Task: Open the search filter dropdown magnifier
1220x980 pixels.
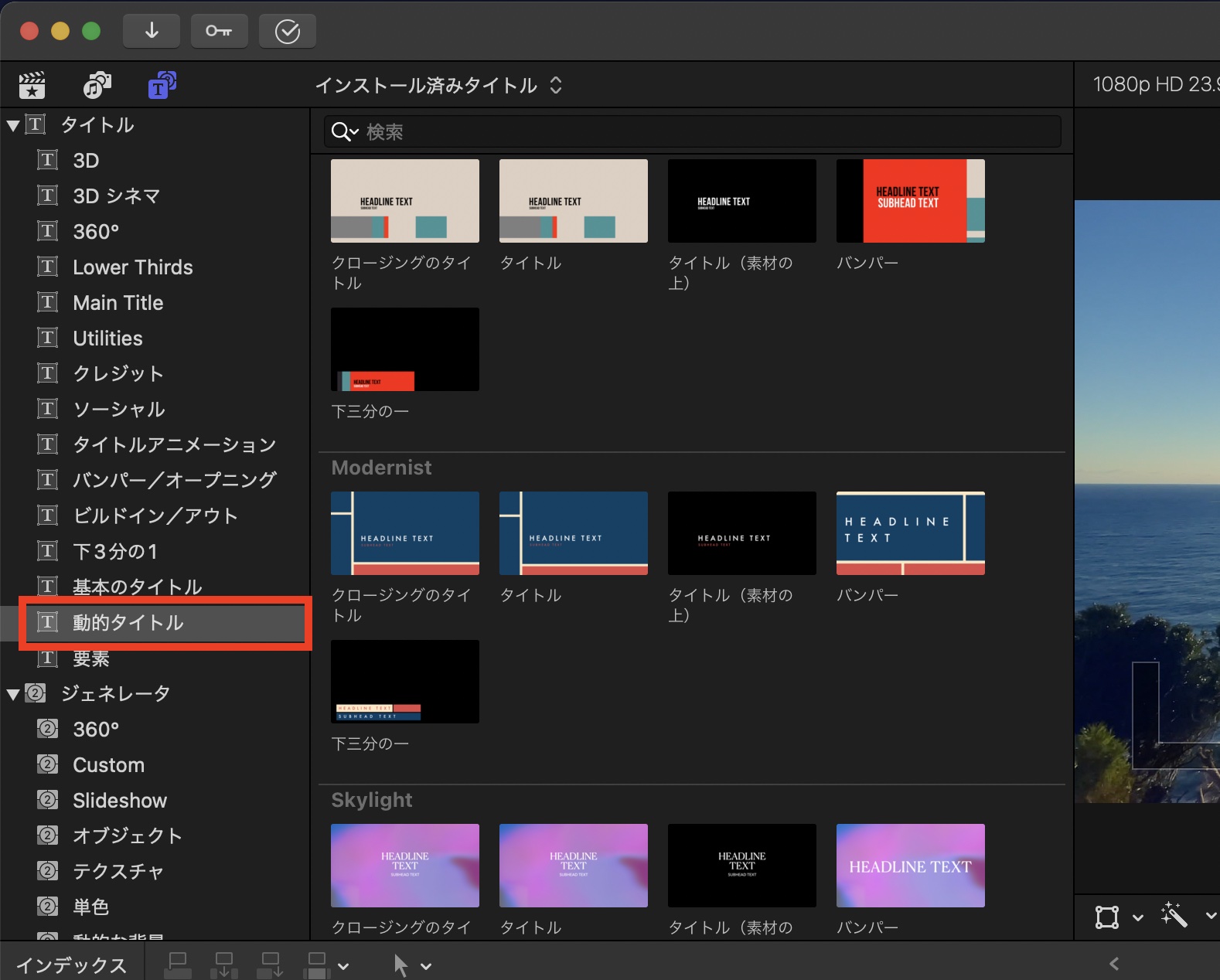Action: coord(344,132)
